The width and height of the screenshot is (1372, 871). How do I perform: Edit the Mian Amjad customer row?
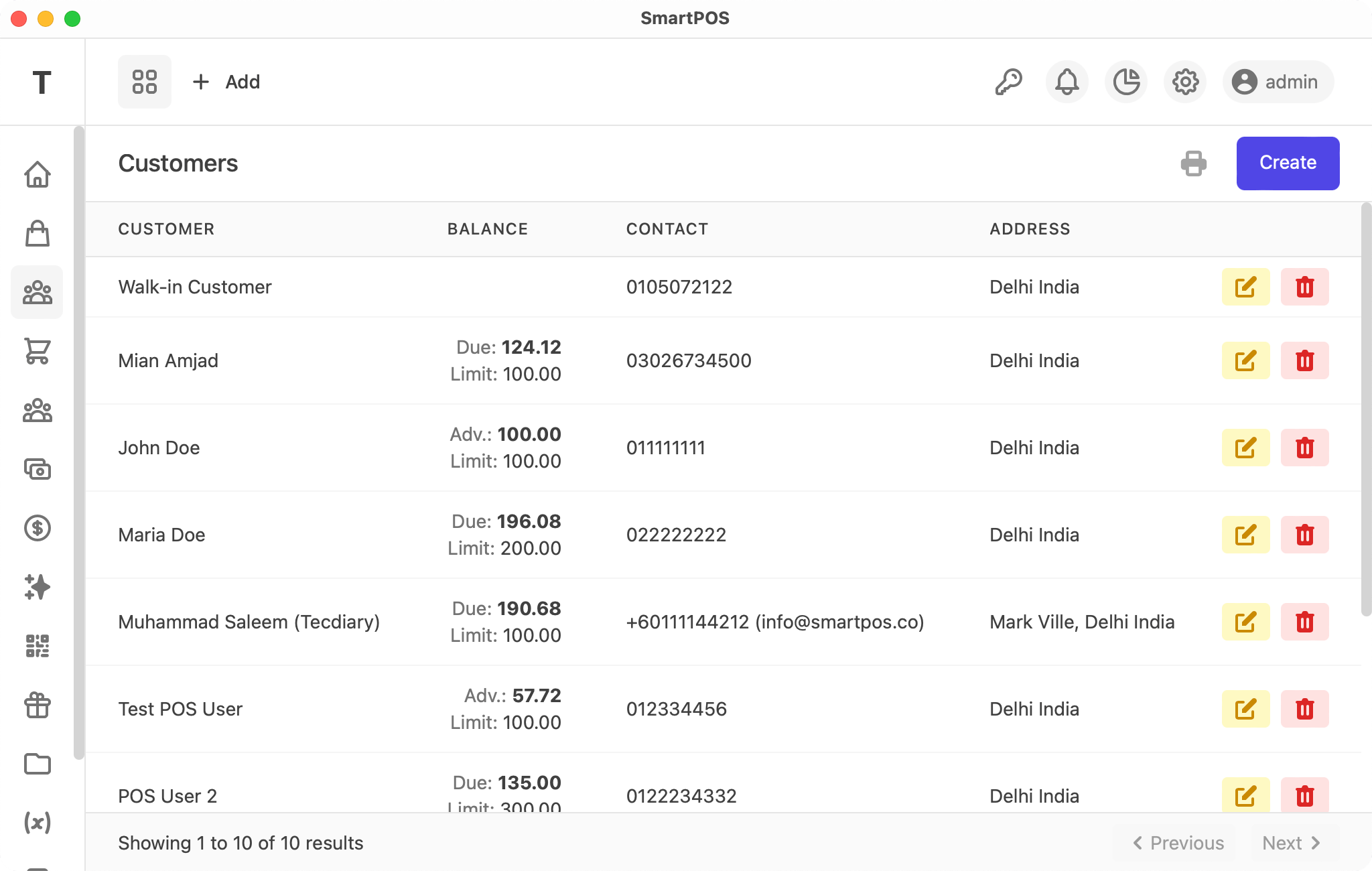point(1245,360)
